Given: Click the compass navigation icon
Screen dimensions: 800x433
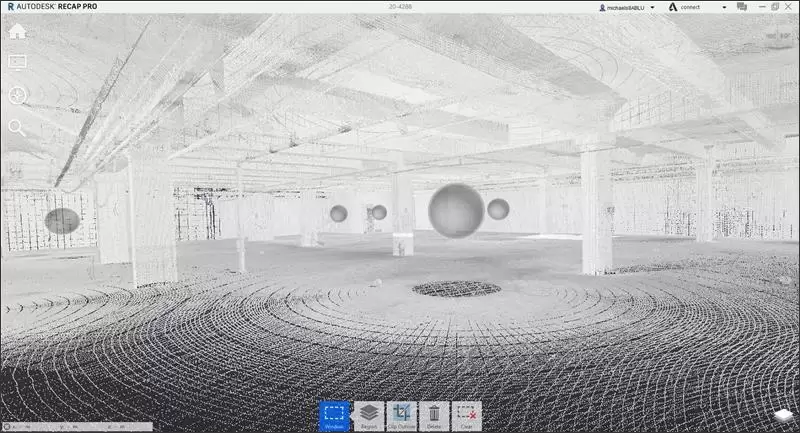Looking at the screenshot, I should [17, 95].
